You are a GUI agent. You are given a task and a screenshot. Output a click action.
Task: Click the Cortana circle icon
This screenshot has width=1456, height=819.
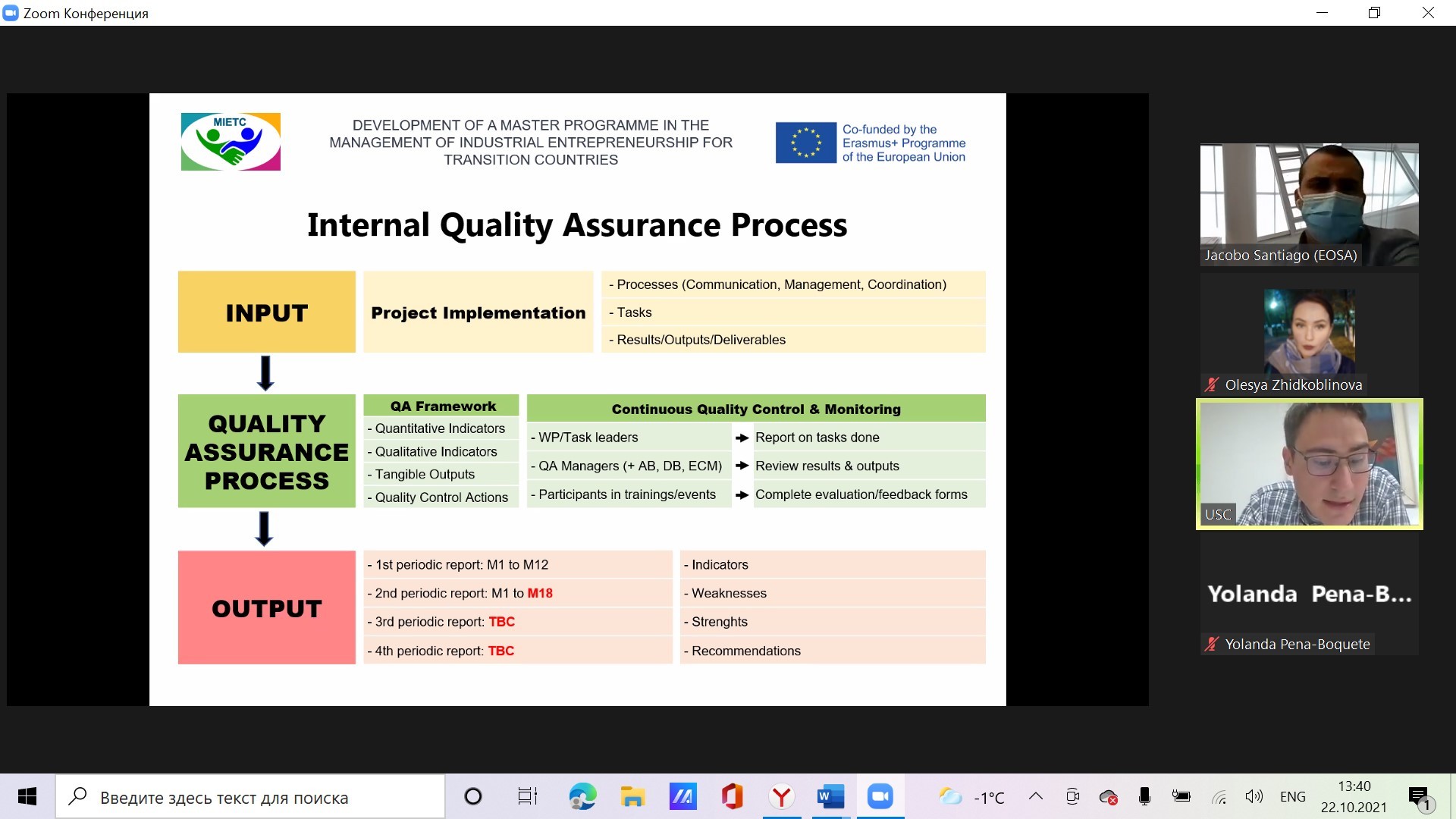pos(472,796)
